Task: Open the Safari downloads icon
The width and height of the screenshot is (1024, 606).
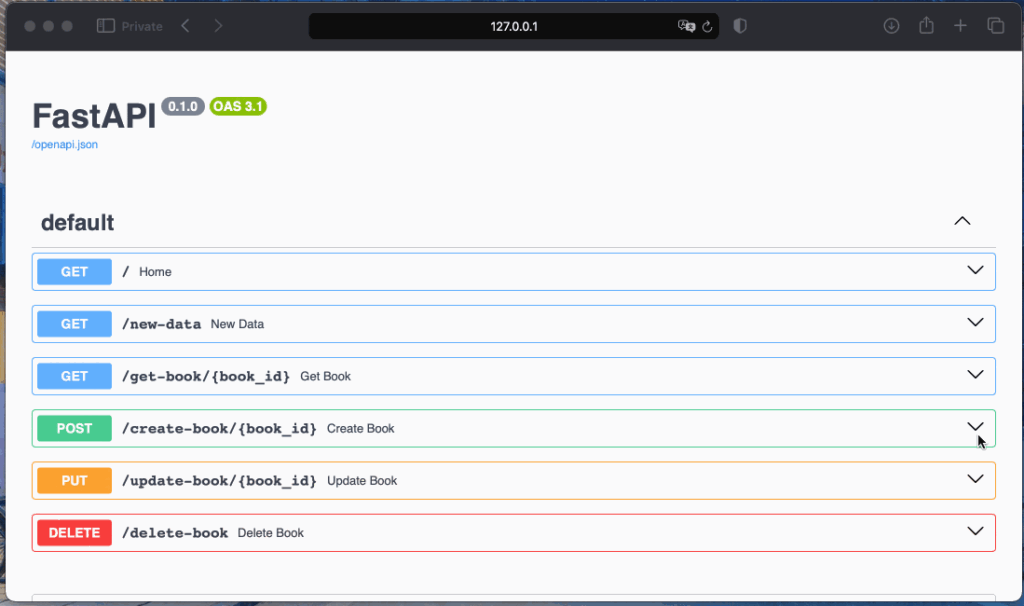Action: (891, 26)
